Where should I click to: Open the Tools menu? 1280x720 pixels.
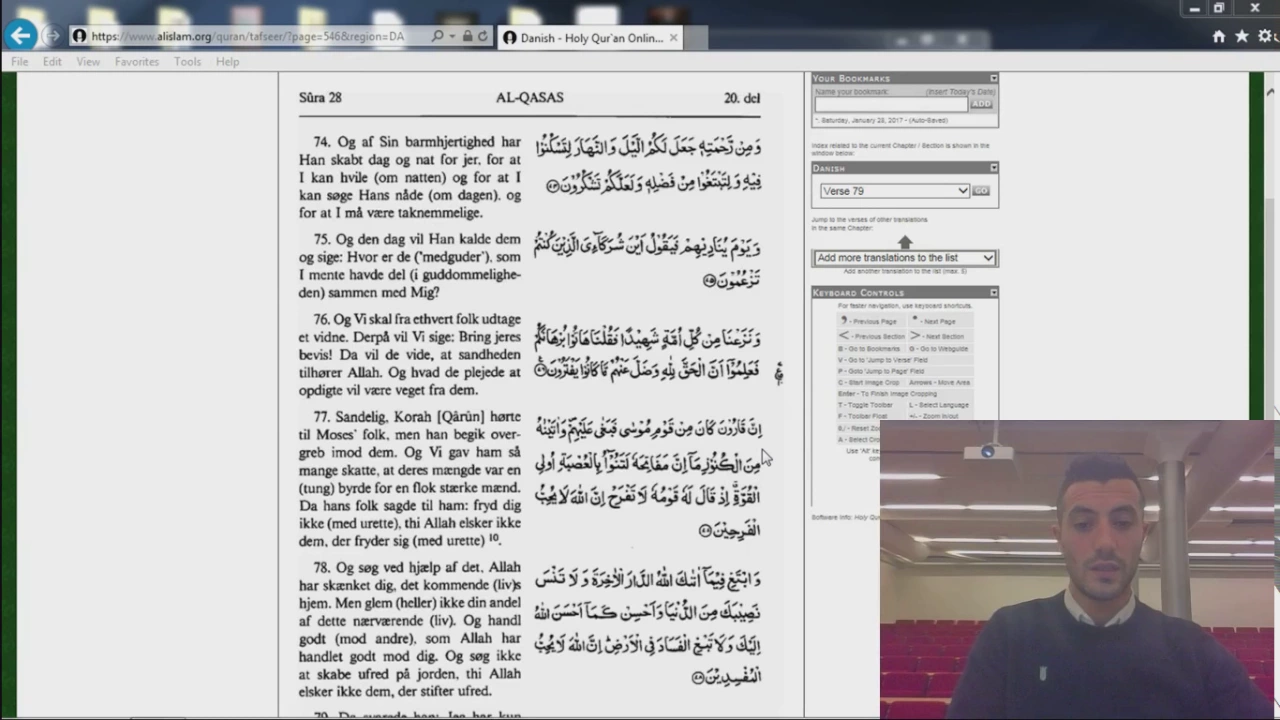(187, 62)
